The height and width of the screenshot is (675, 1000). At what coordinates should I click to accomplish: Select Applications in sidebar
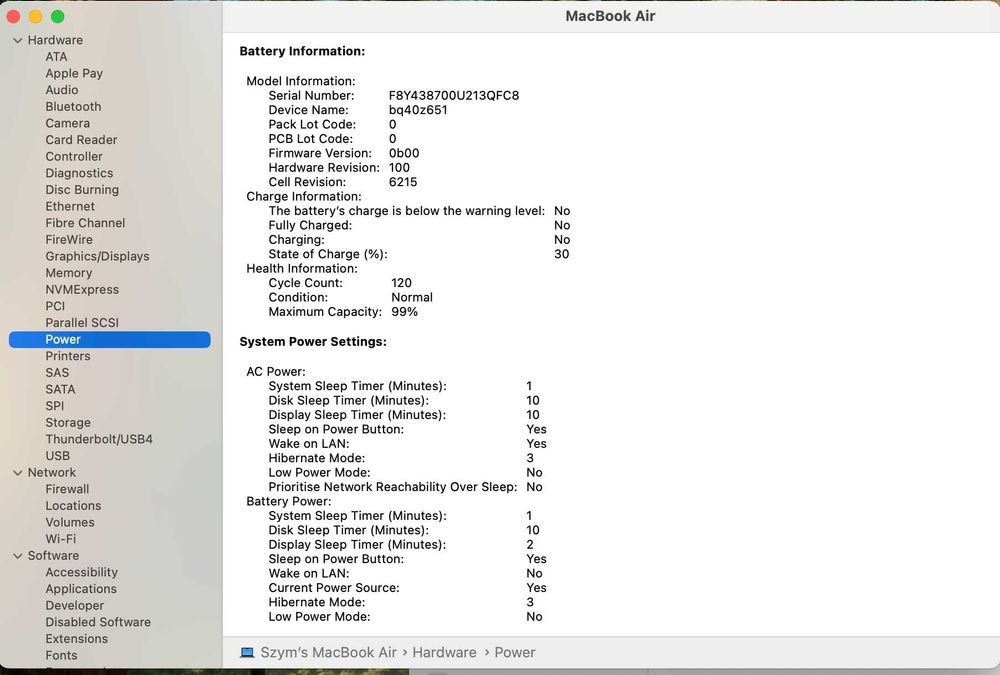[x=81, y=589]
